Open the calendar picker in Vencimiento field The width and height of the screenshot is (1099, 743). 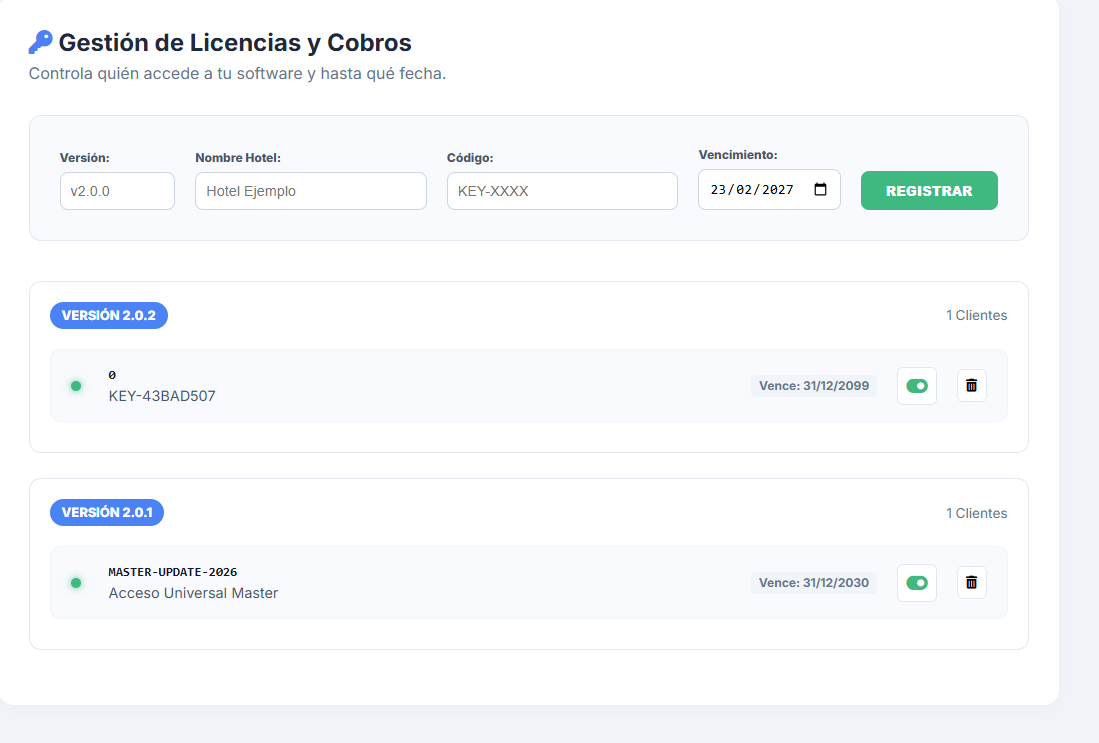pyautogui.click(x=820, y=190)
